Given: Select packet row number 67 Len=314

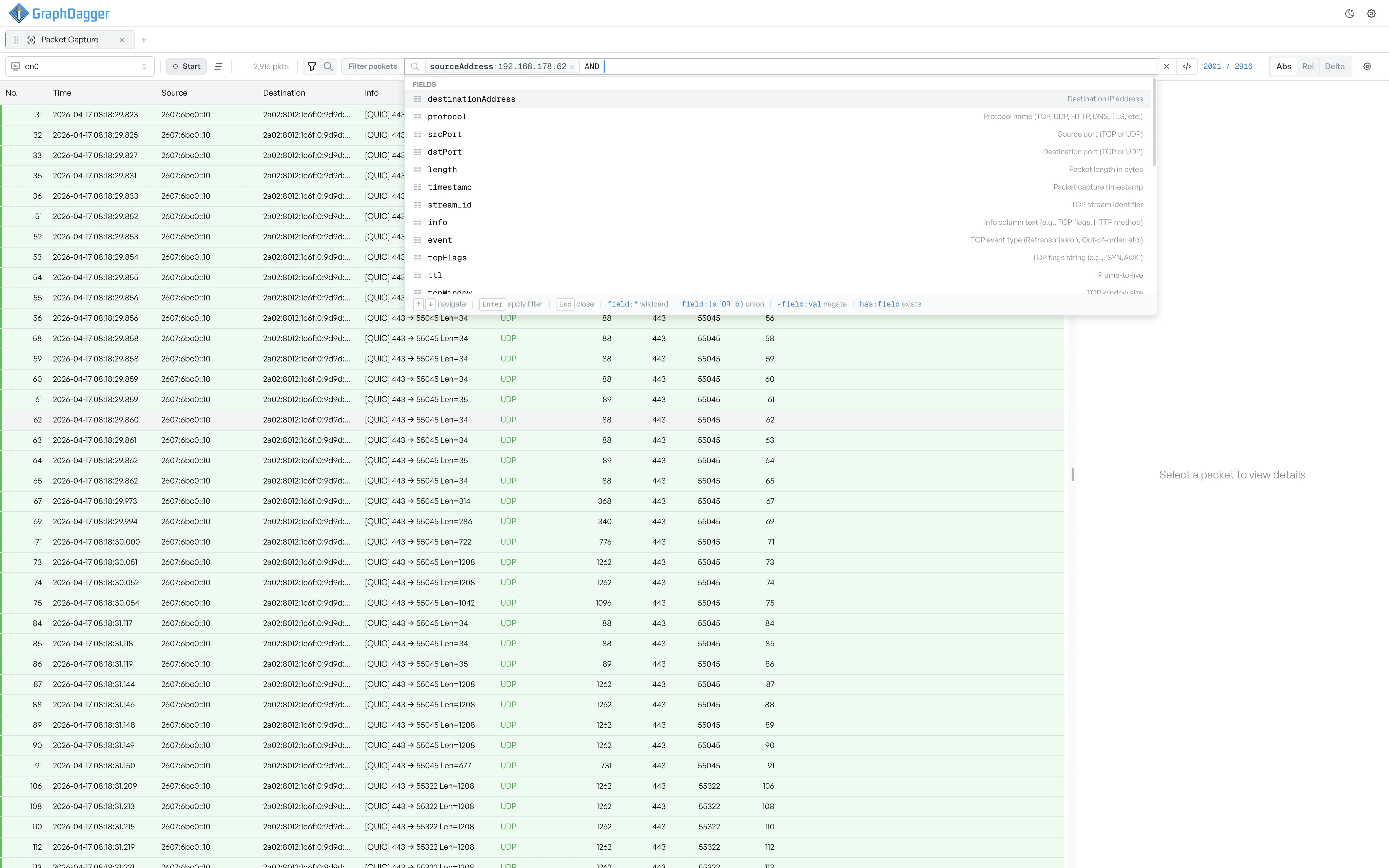Looking at the screenshot, I should tap(532, 501).
